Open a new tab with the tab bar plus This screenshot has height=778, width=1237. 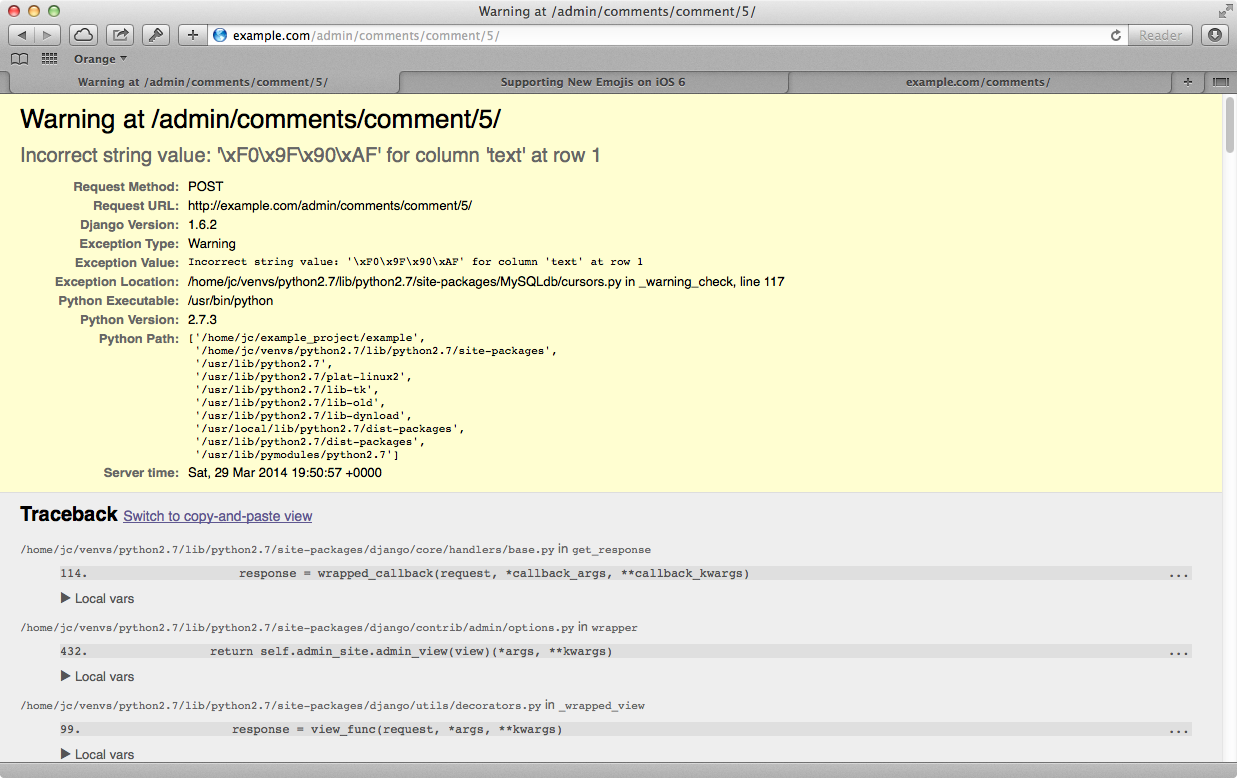[1188, 82]
